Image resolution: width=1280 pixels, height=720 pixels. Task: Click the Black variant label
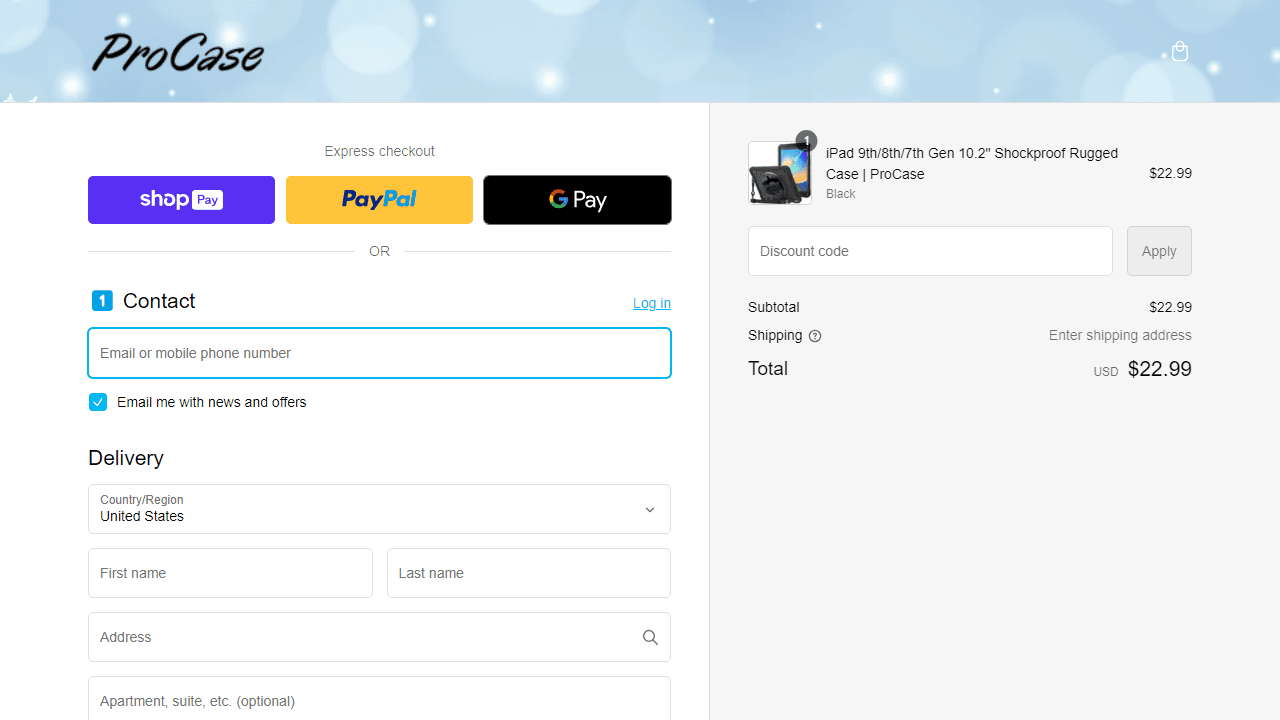841,194
